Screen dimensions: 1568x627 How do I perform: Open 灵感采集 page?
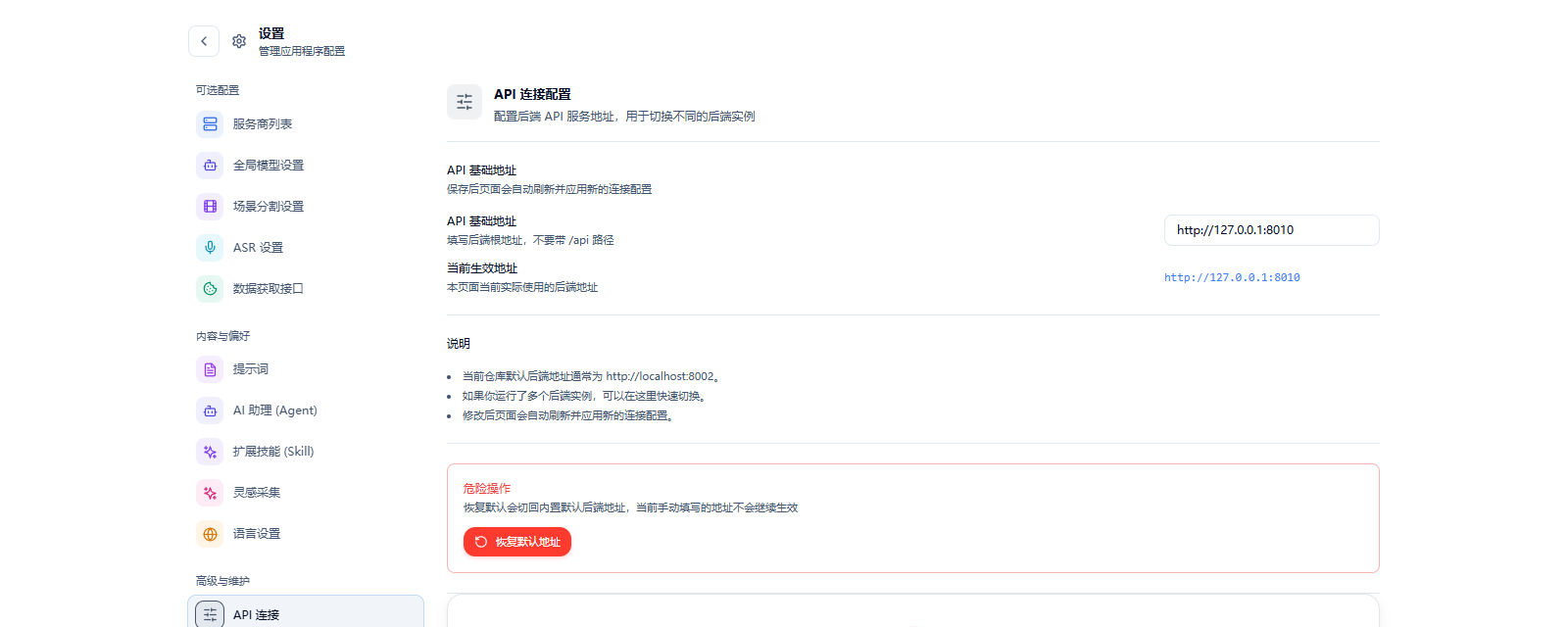(306, 493)
